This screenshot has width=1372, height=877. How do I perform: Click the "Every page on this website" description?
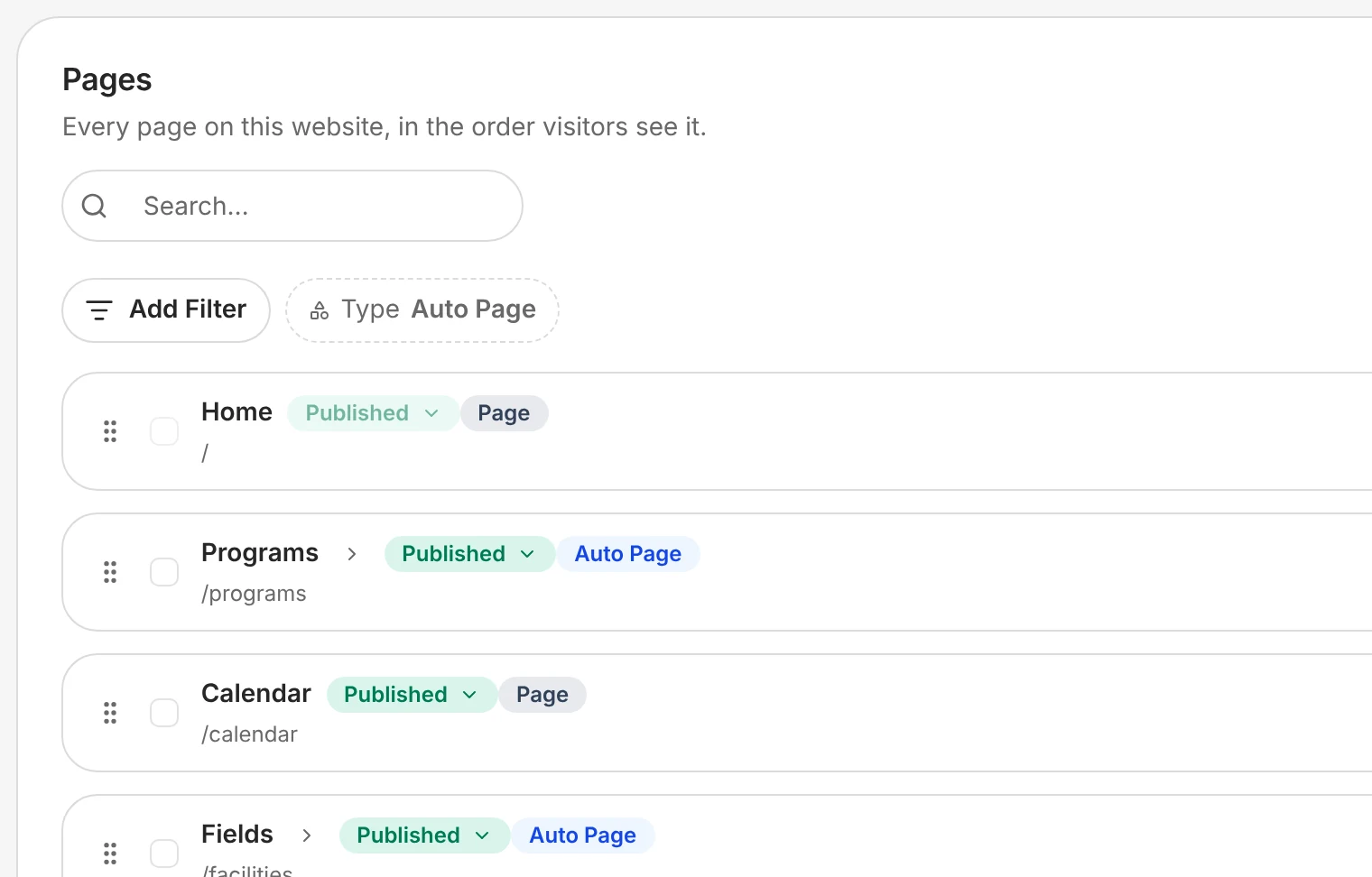(x=385, y=127)
